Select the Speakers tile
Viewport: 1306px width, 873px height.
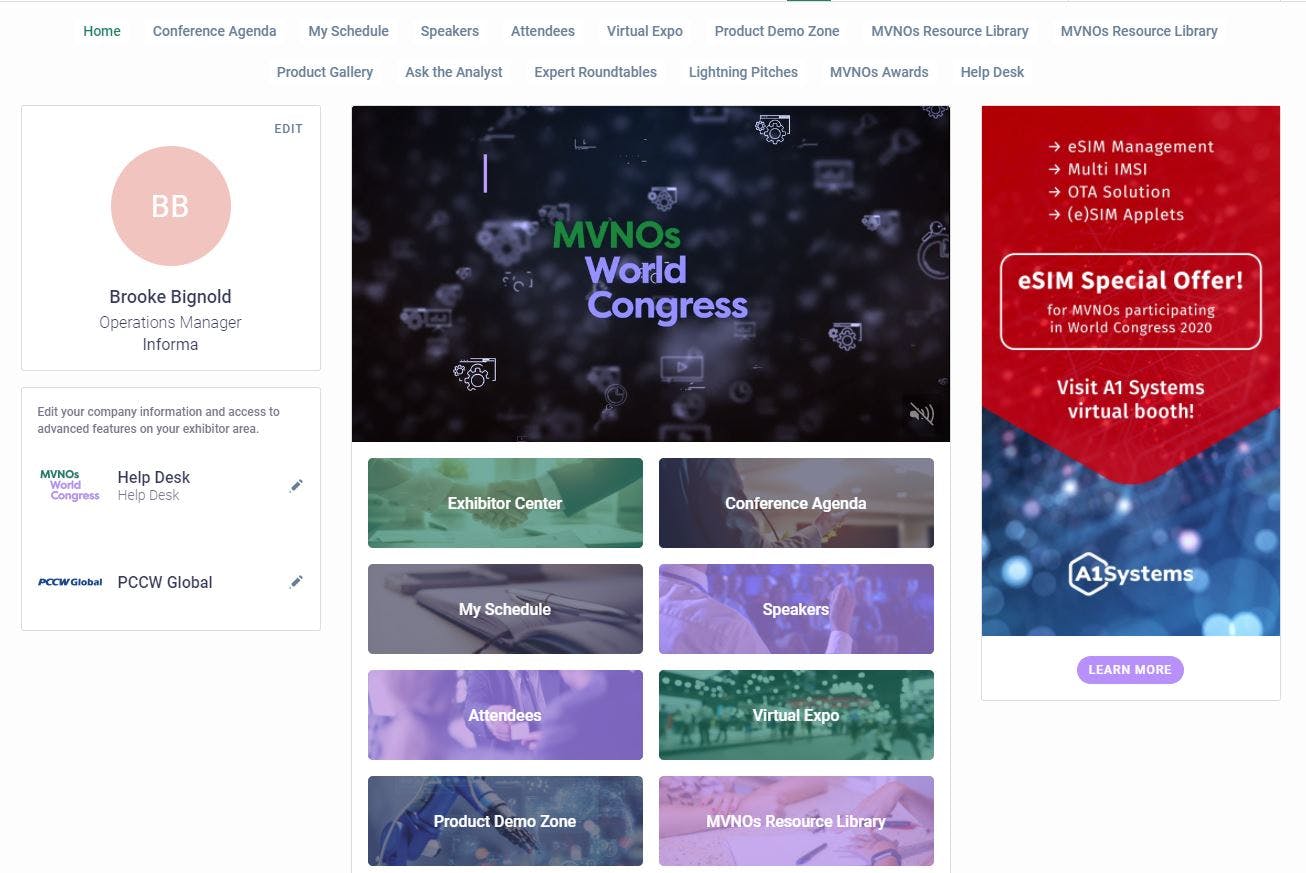pyautogui.click(x=796, y=609)
